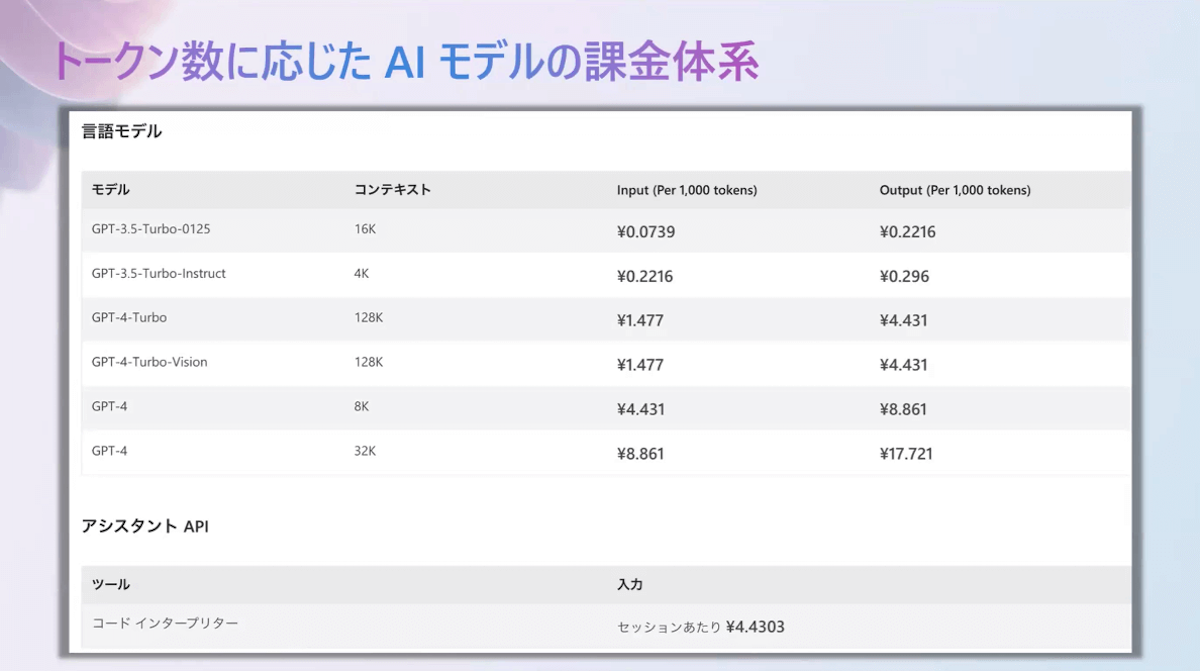The width and height of the screenshot is (1200, 671).
Task: Select GPT-4-Turbo output price ¥4.431
Action: pyautogui.click(x=904, y=321)
